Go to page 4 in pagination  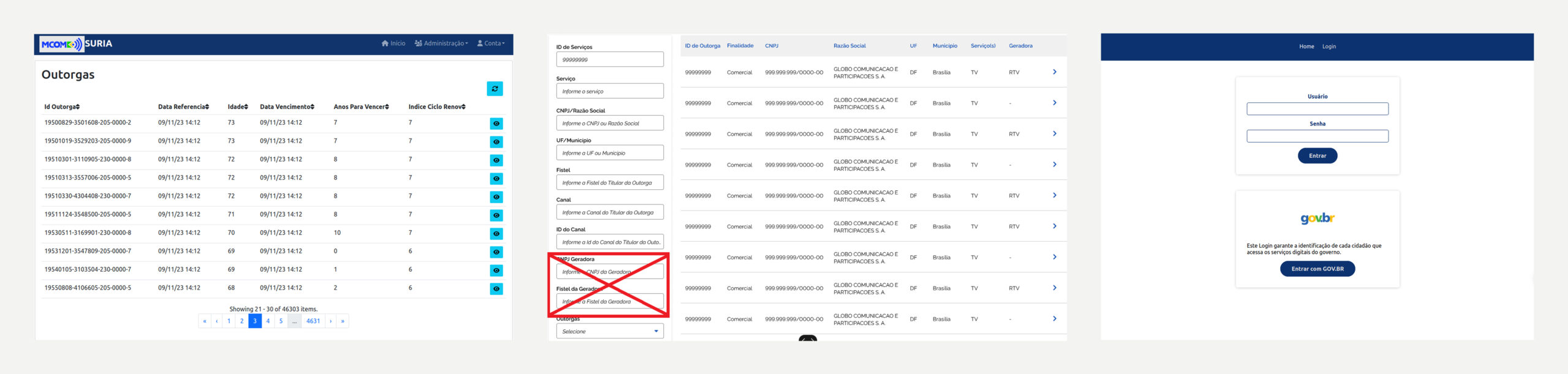point(268,321)
